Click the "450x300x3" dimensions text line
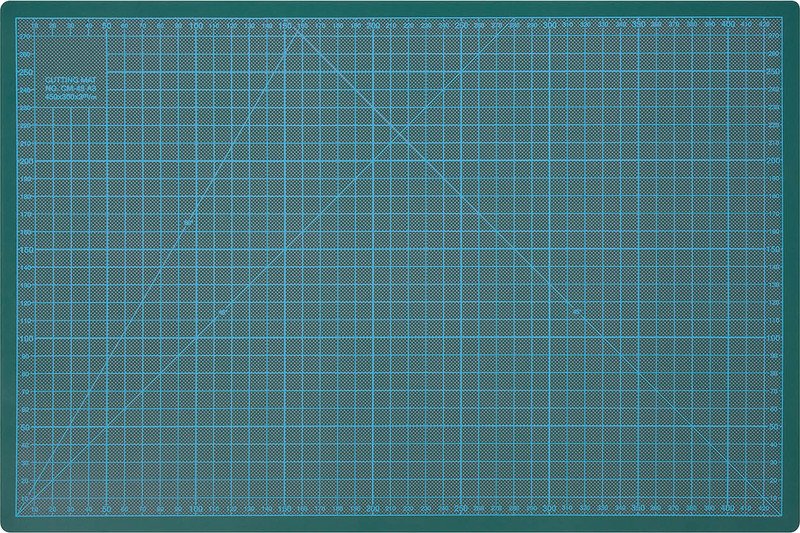The width and height of the screenshot is (800, 533). pyautogui.click(x=70, y=97)
